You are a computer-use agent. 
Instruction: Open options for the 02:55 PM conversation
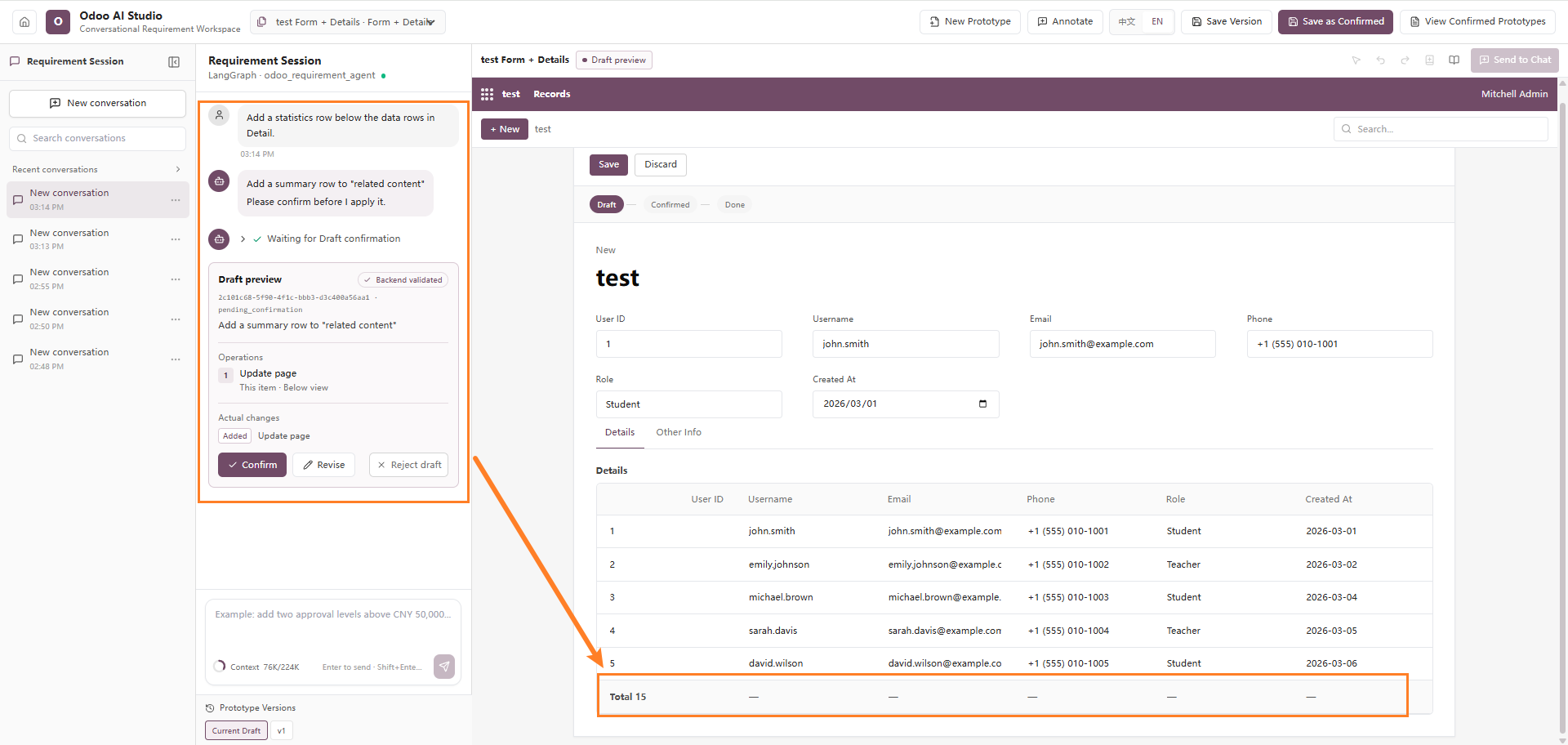176,279
